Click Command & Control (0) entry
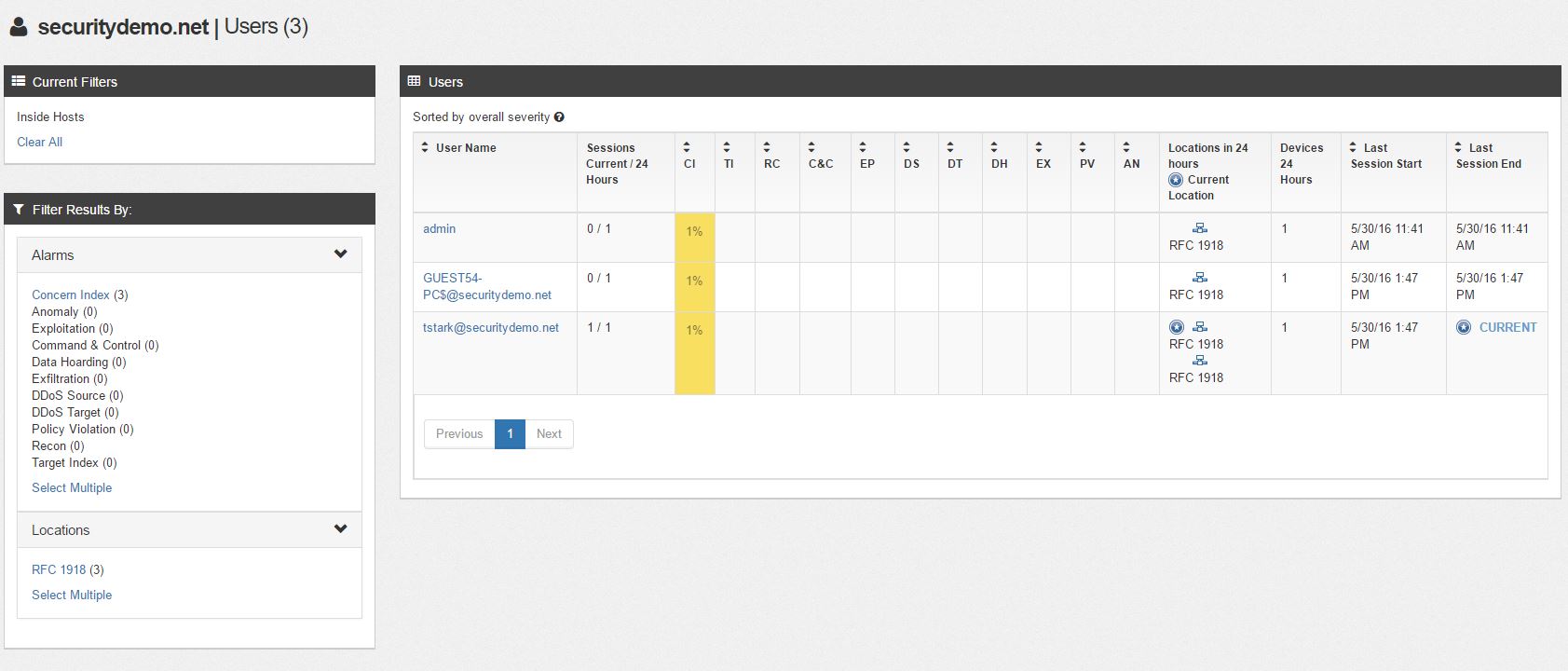 click(95, 345)
